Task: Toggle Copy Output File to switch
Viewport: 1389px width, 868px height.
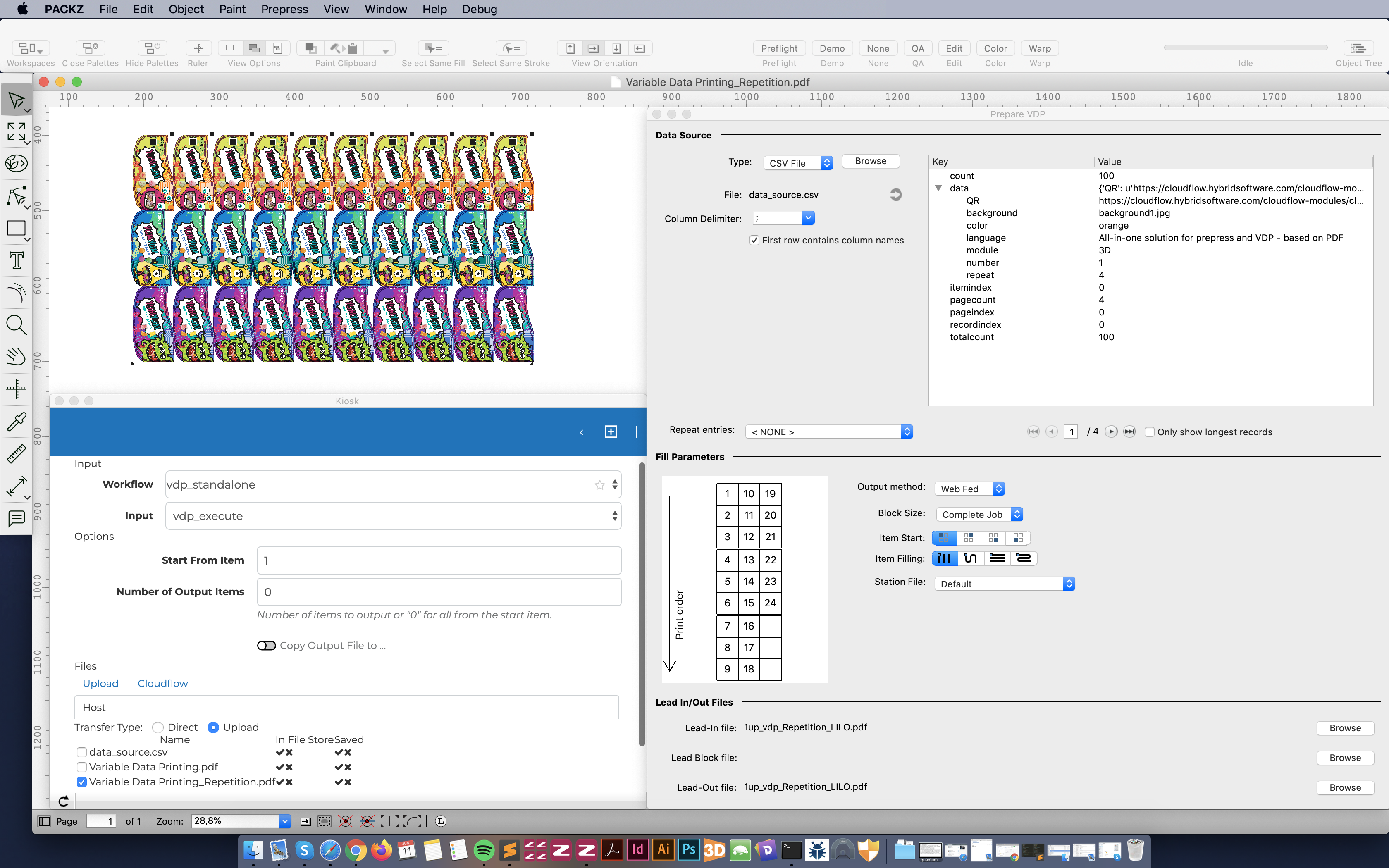Action: pos(266,646)
